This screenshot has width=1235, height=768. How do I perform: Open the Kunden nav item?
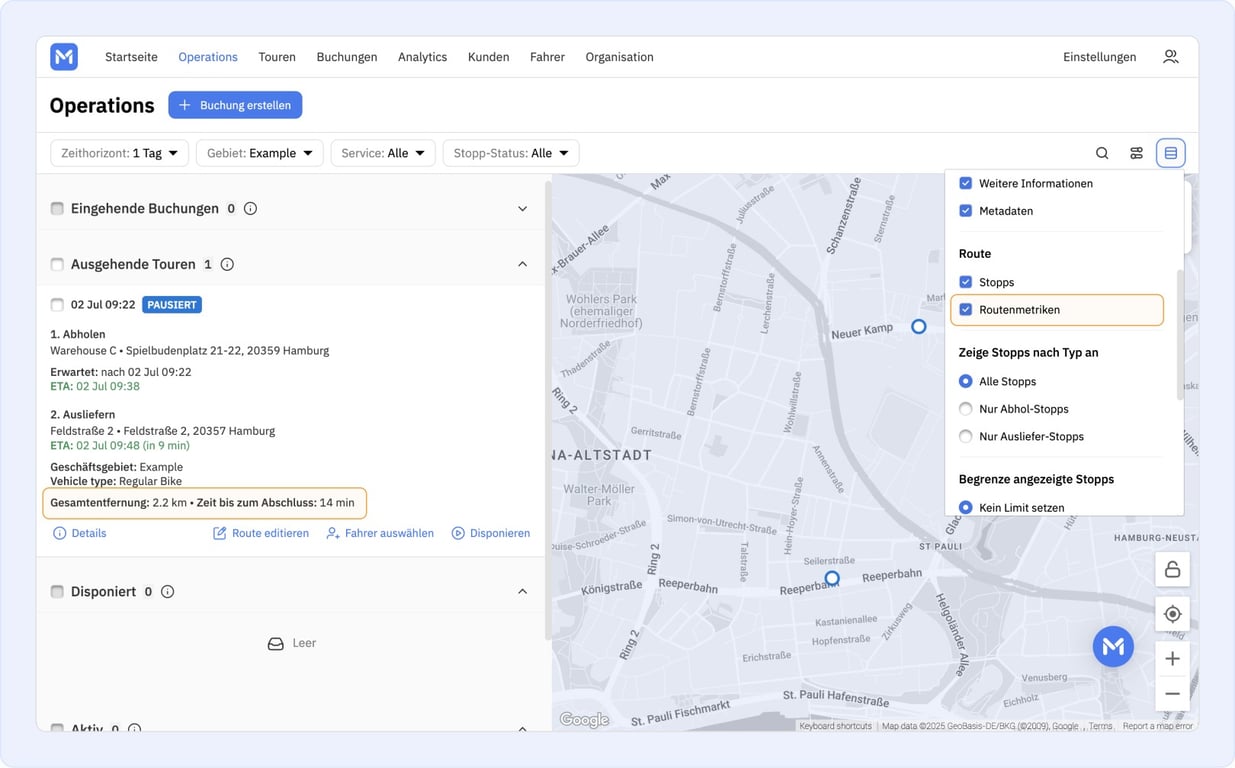coord(488,57)
